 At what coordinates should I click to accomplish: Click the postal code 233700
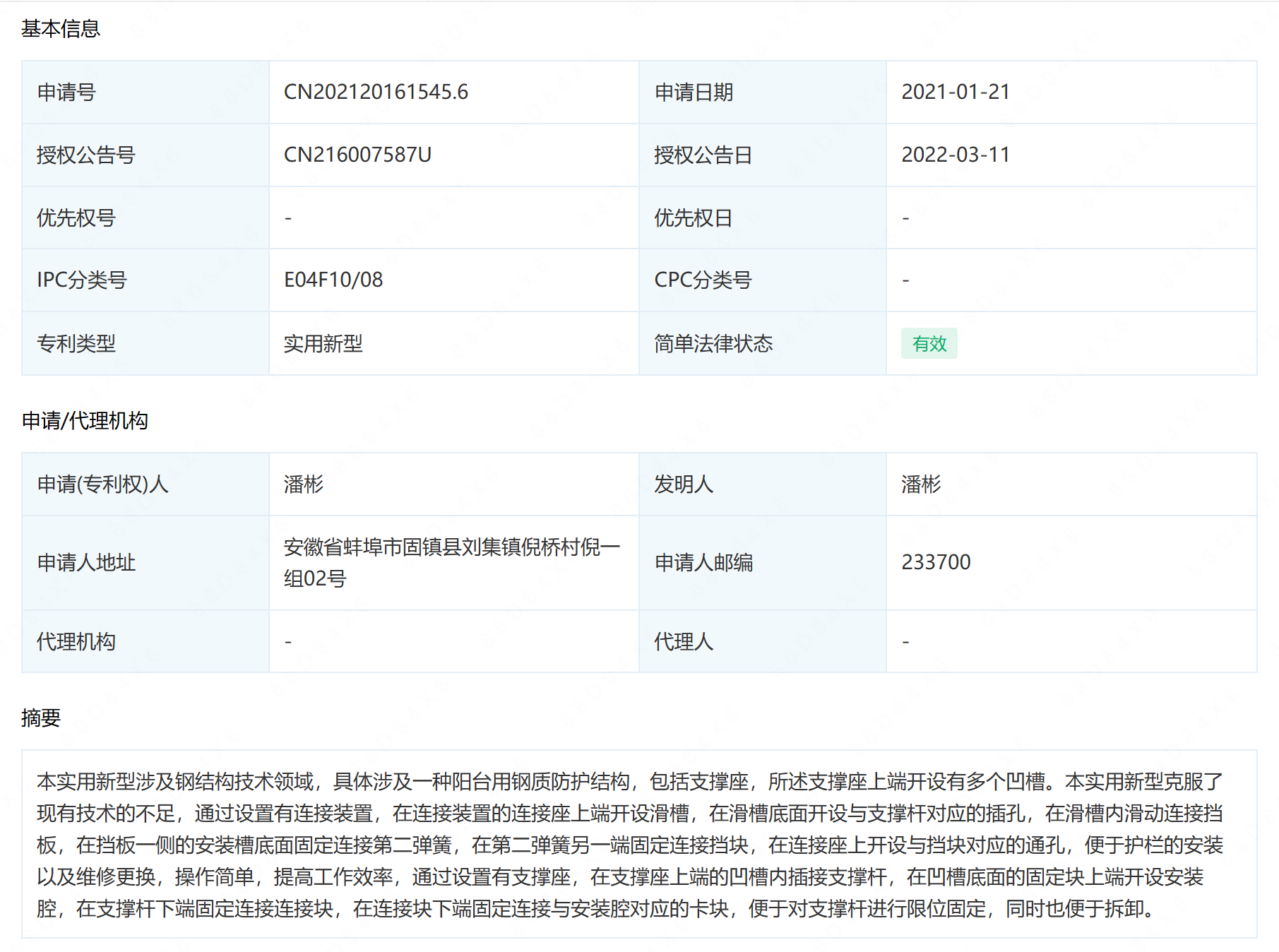tap(936, 562)
